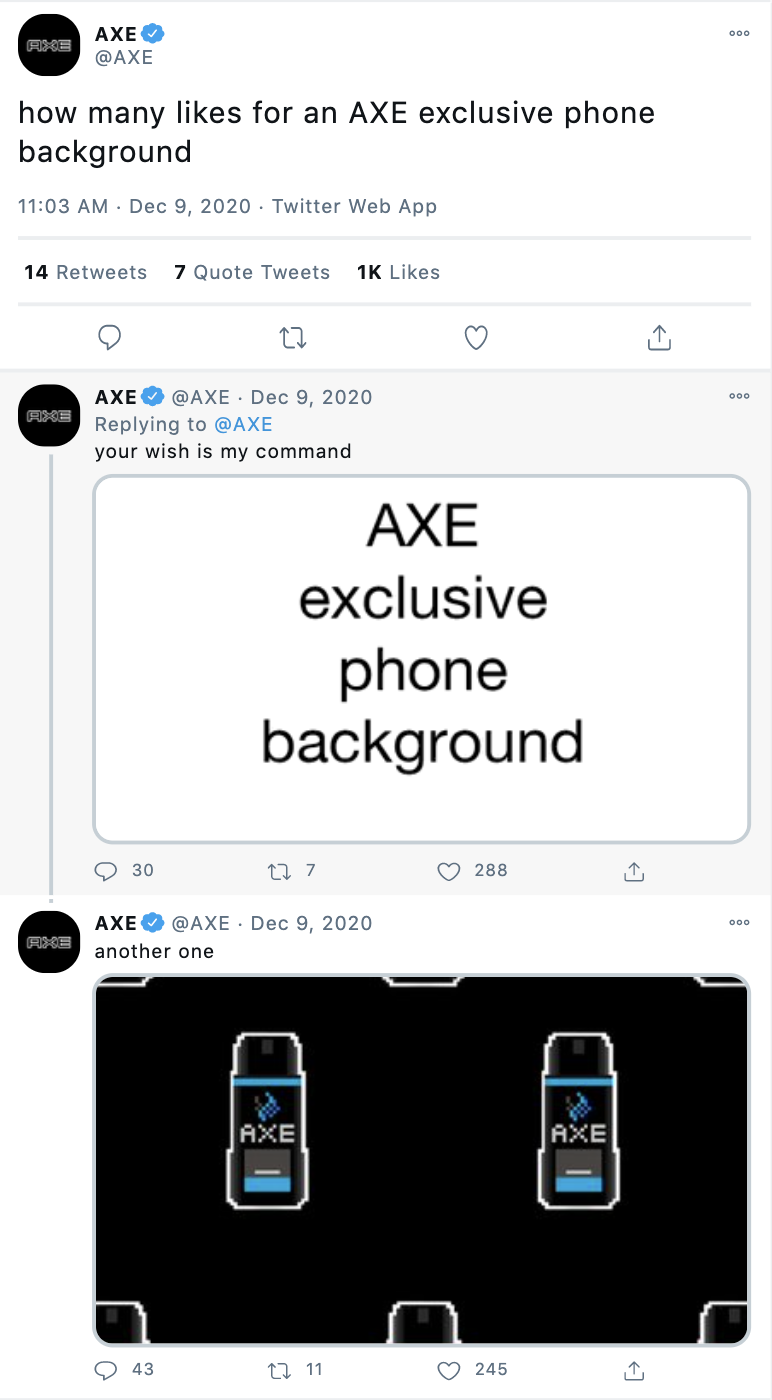The height and width of the screenshot is (1400, 772).
Task: Retweet the main AXE tweet
Action: point(293,338)
